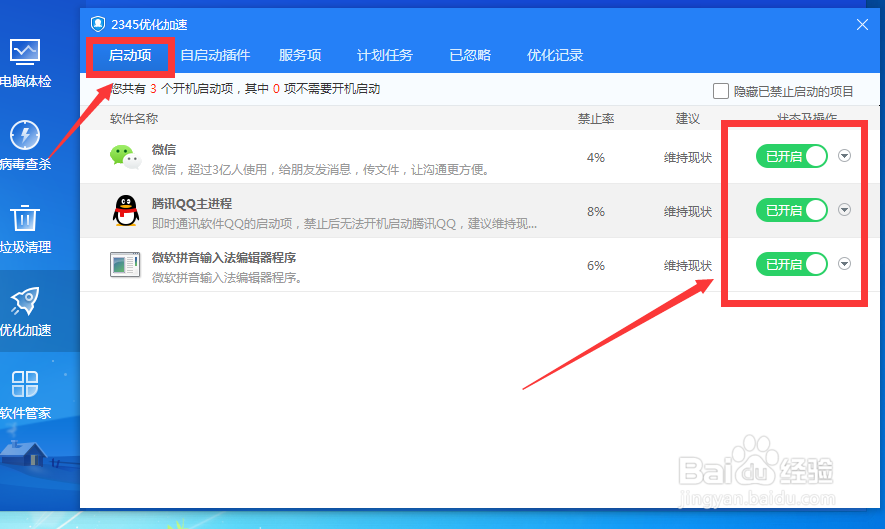Screen dimensions: 885x529
Task: Switch to the 启动项 tab
Action: [x=130, y=55]
